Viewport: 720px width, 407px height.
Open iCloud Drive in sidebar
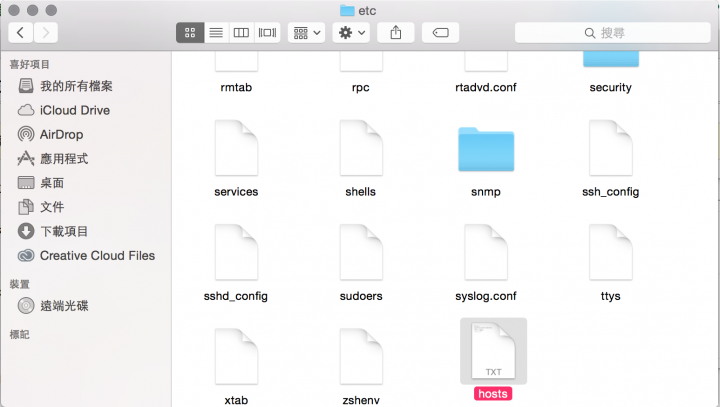pos(86,110)
